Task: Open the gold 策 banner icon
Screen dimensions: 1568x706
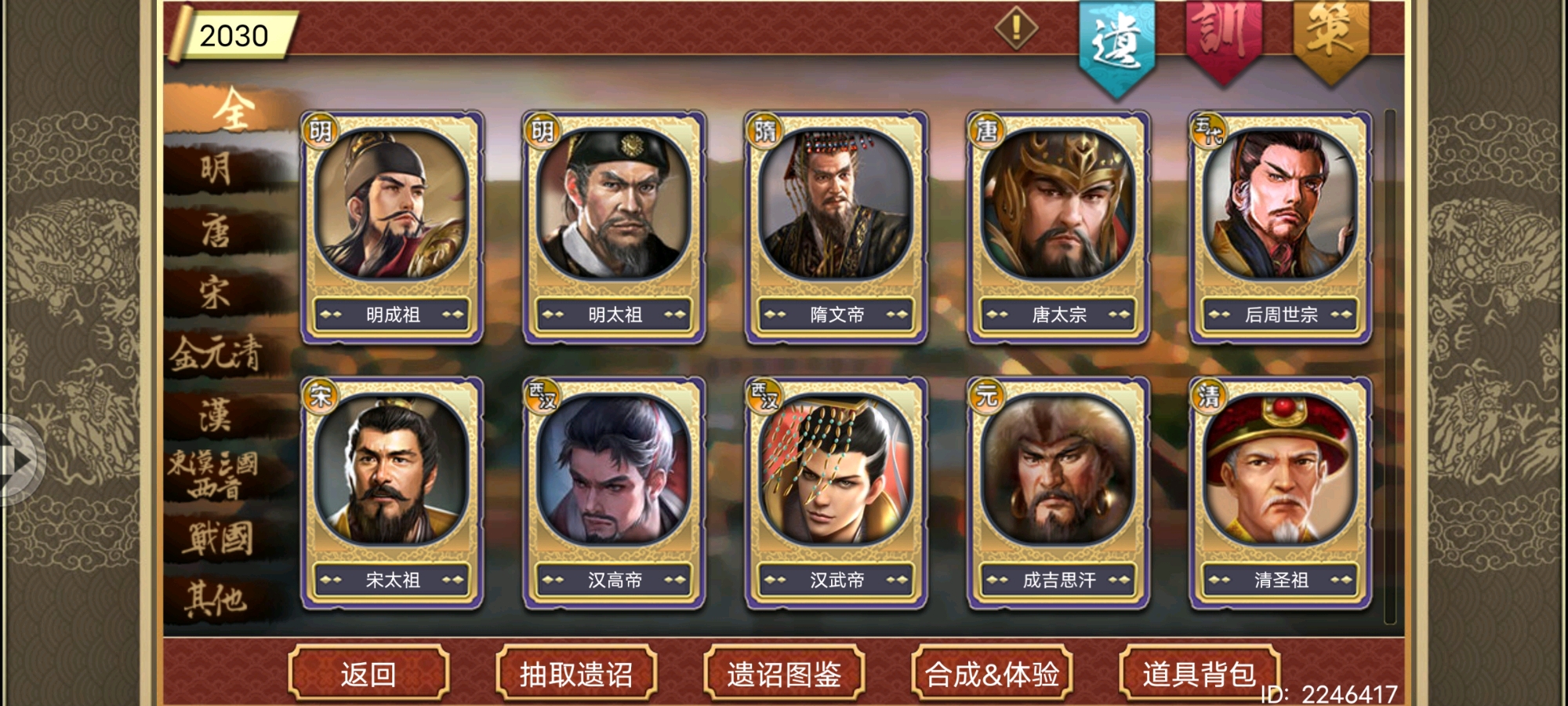Action: [1330, 41]
